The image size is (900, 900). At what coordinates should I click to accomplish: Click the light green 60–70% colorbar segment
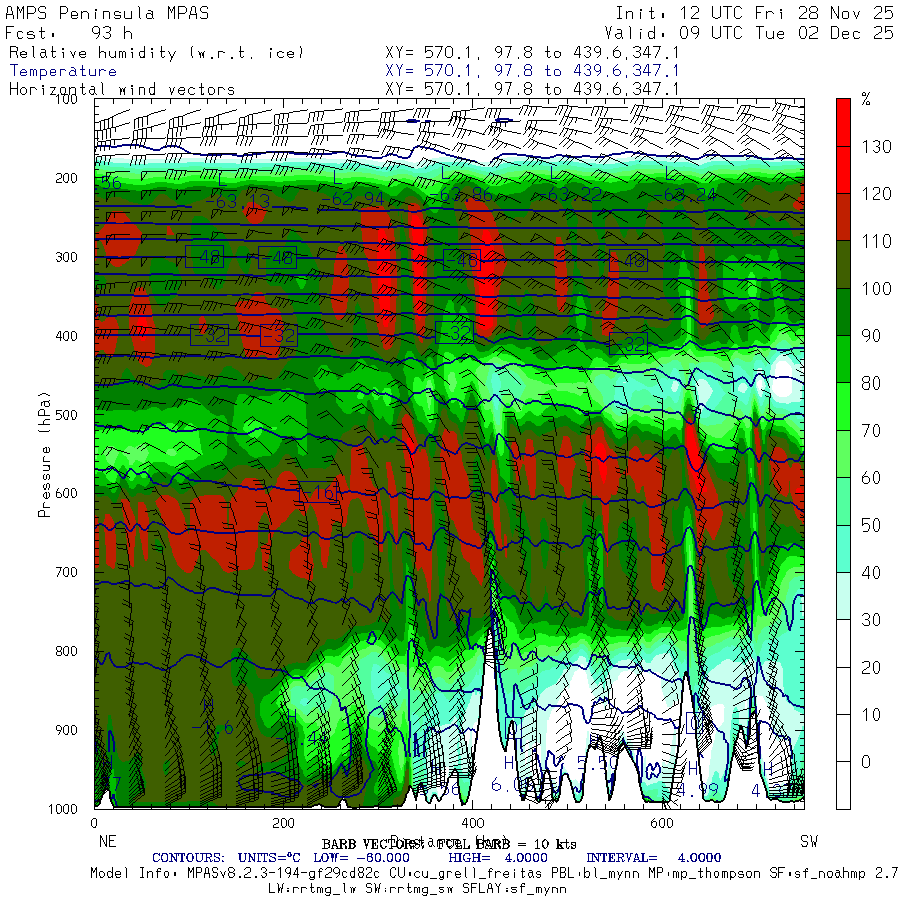pyautogui.click(x=843, y=454)
